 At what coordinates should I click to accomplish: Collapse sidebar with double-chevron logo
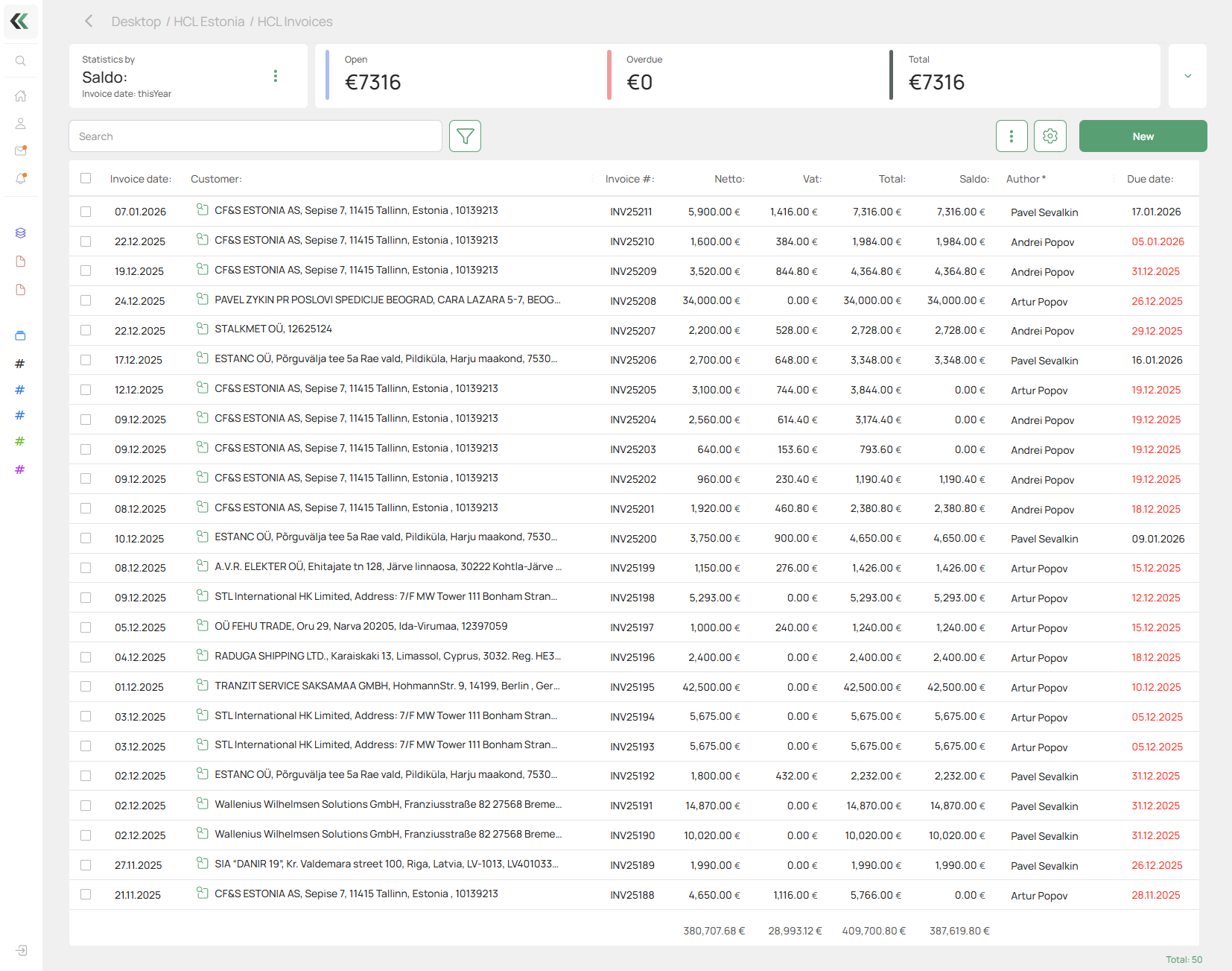pos(20,22)
